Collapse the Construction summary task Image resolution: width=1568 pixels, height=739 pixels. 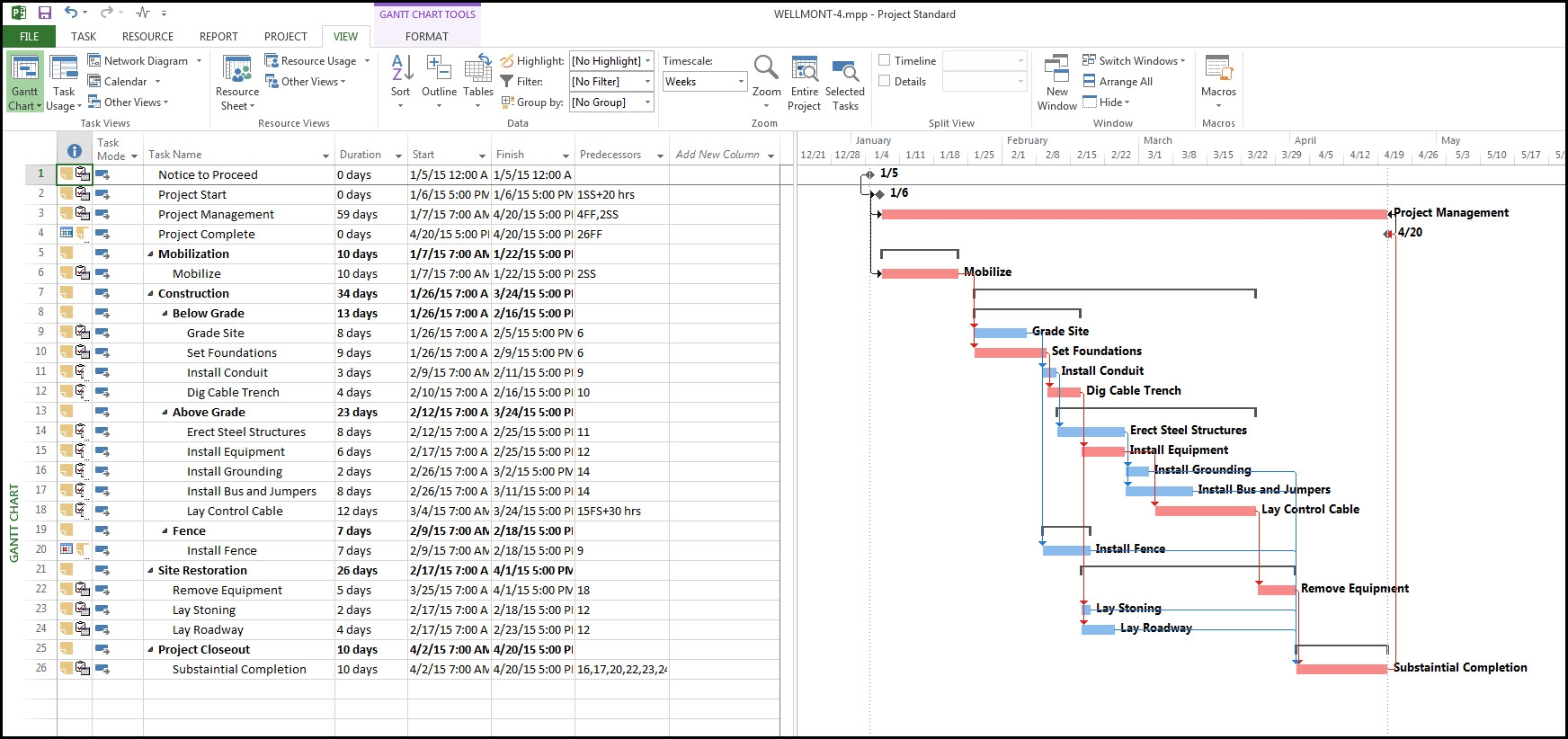[151, 294]
